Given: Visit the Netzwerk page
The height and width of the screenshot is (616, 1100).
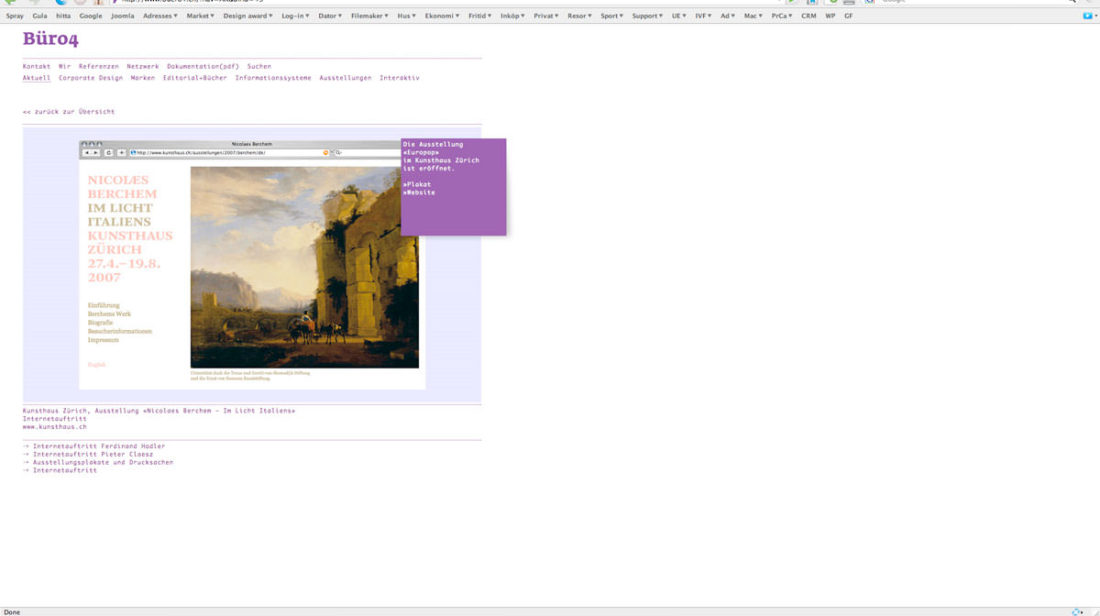Looking at the screenshot, I should 142,67.
